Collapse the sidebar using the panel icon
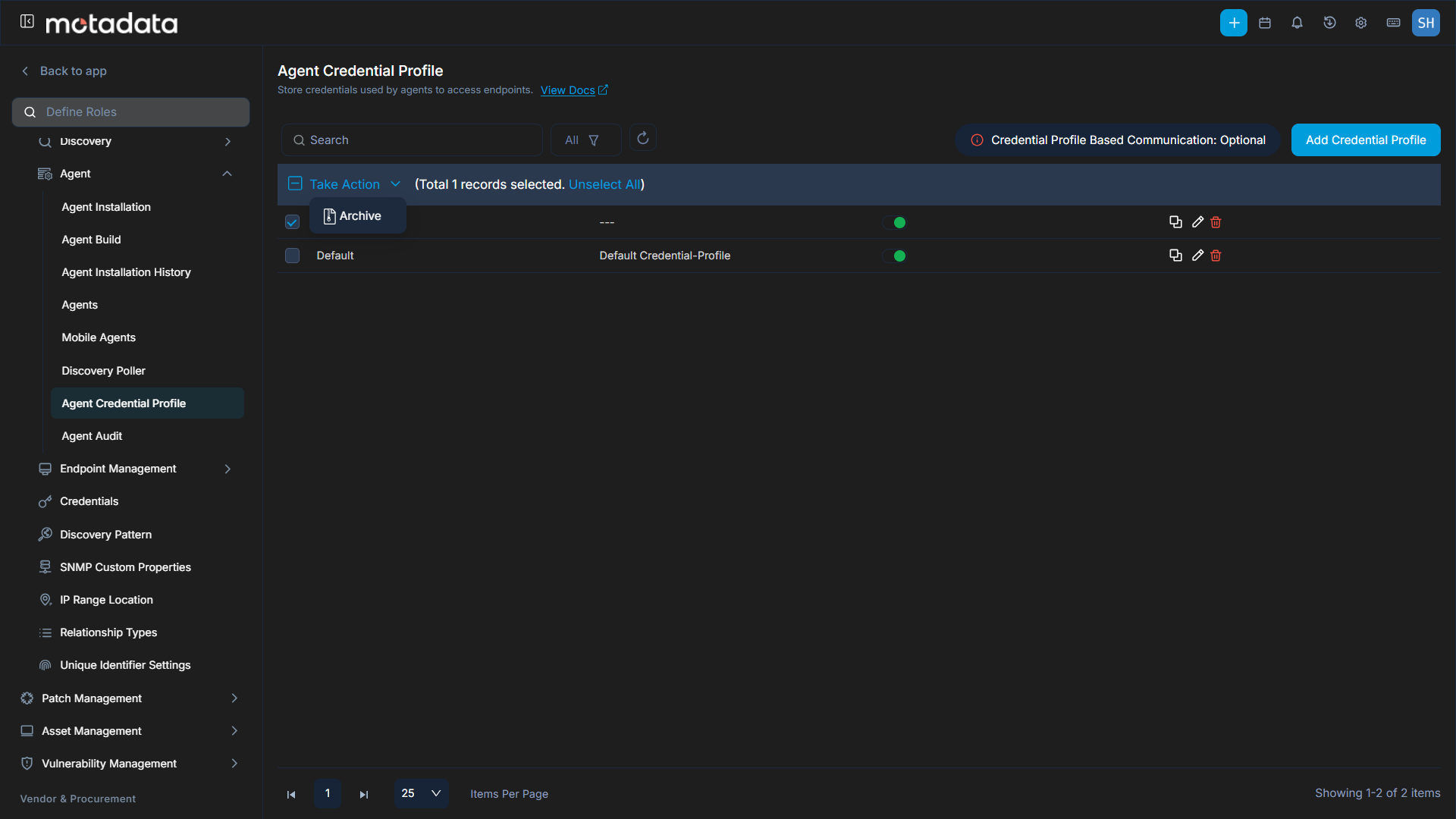 (27, 21)
